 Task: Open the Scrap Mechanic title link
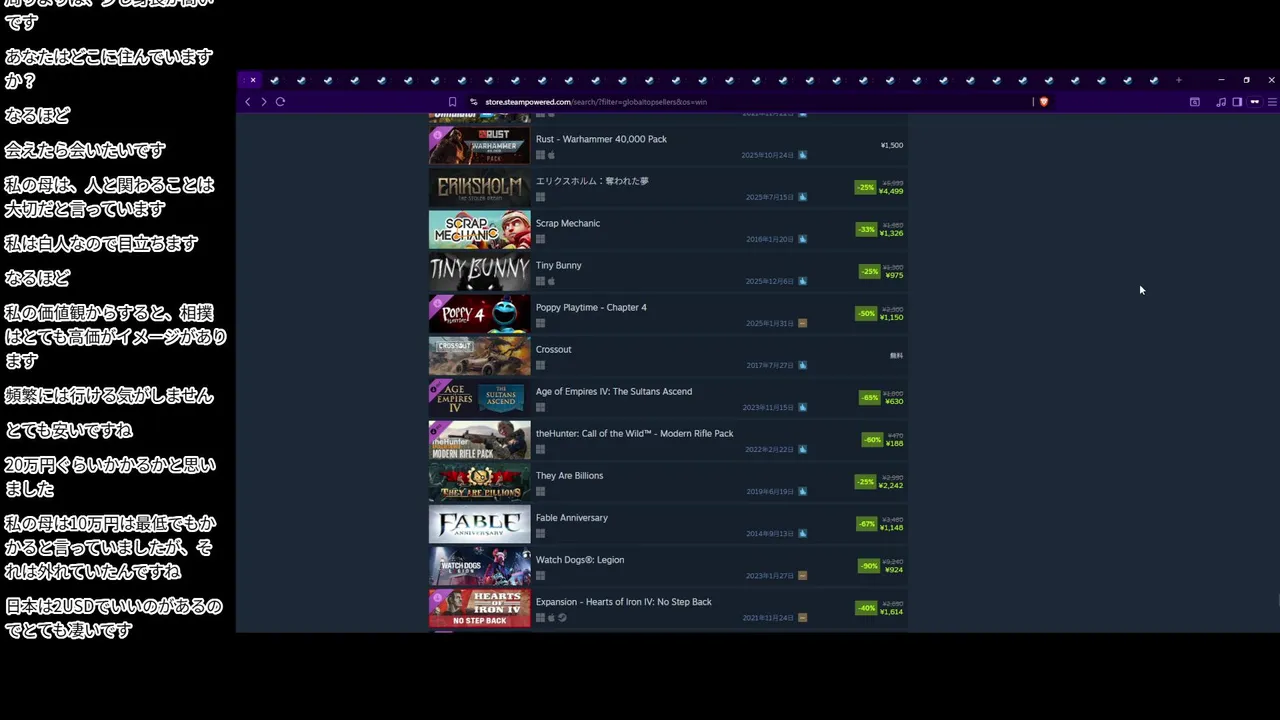(568, 223)
